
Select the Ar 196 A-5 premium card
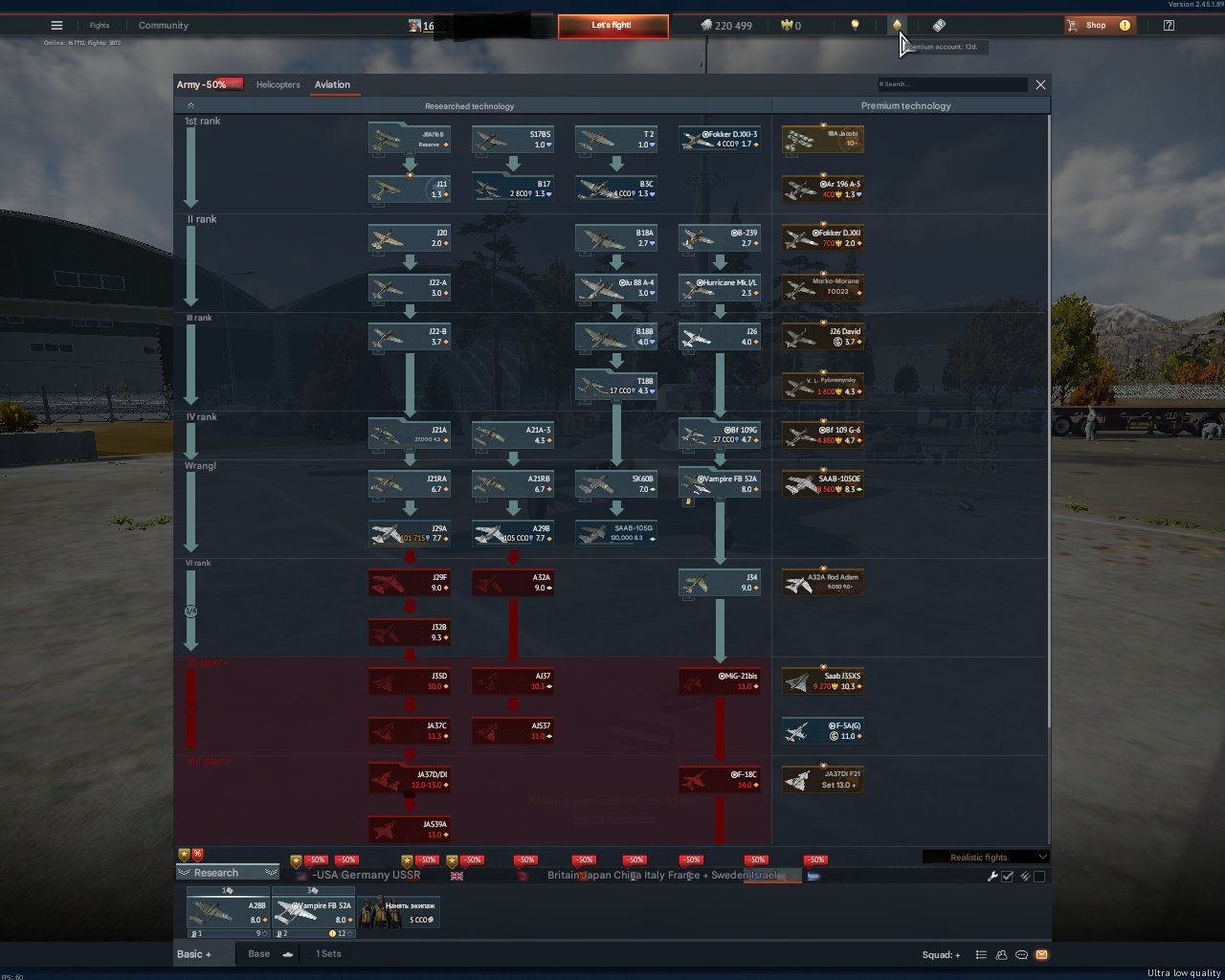[823, 189]
